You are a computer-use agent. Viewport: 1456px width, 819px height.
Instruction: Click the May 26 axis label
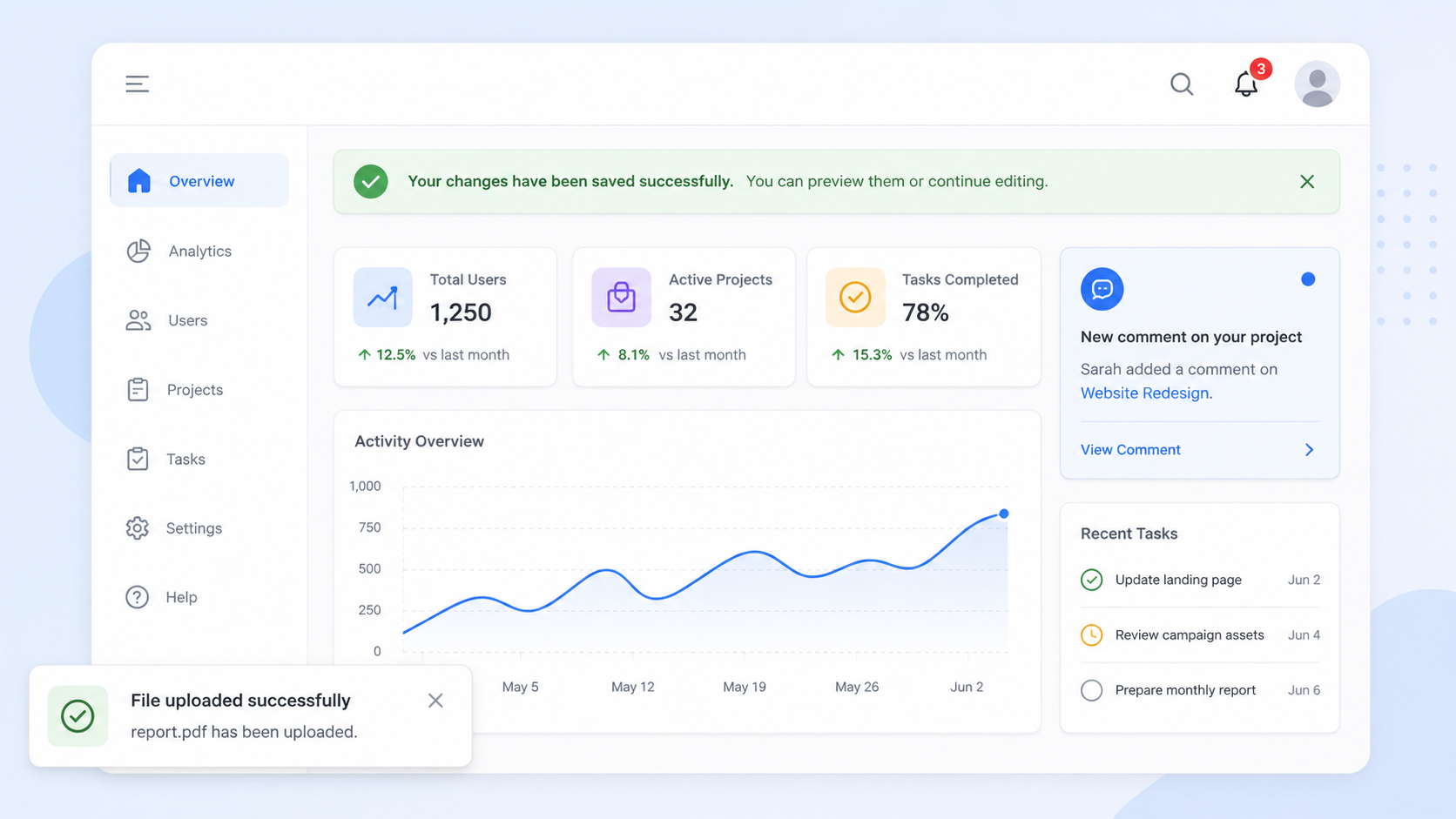(857, 687)
